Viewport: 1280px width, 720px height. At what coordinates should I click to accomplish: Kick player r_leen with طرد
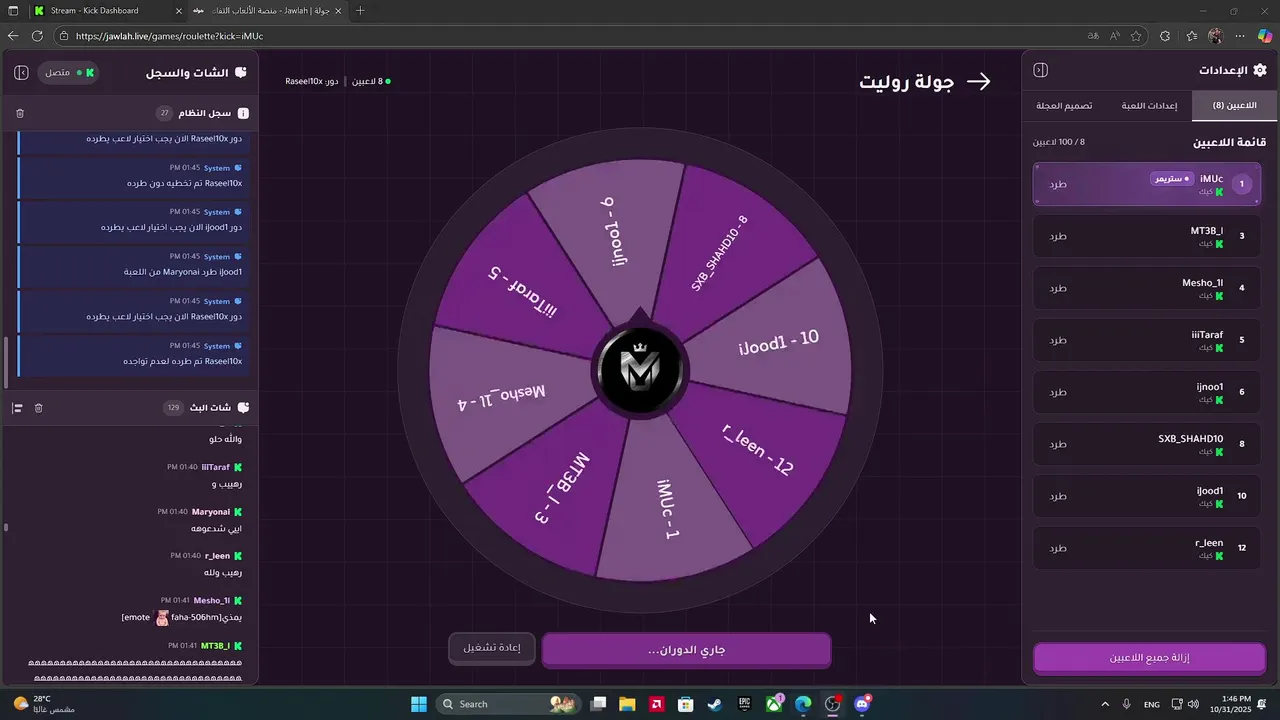(x=1058, y=548)
